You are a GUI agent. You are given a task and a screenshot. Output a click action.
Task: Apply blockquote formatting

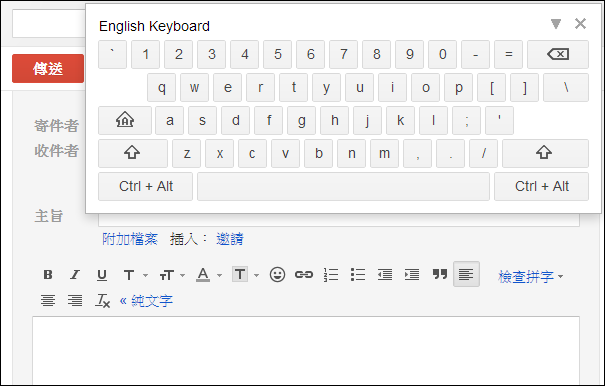coord(439,274)
